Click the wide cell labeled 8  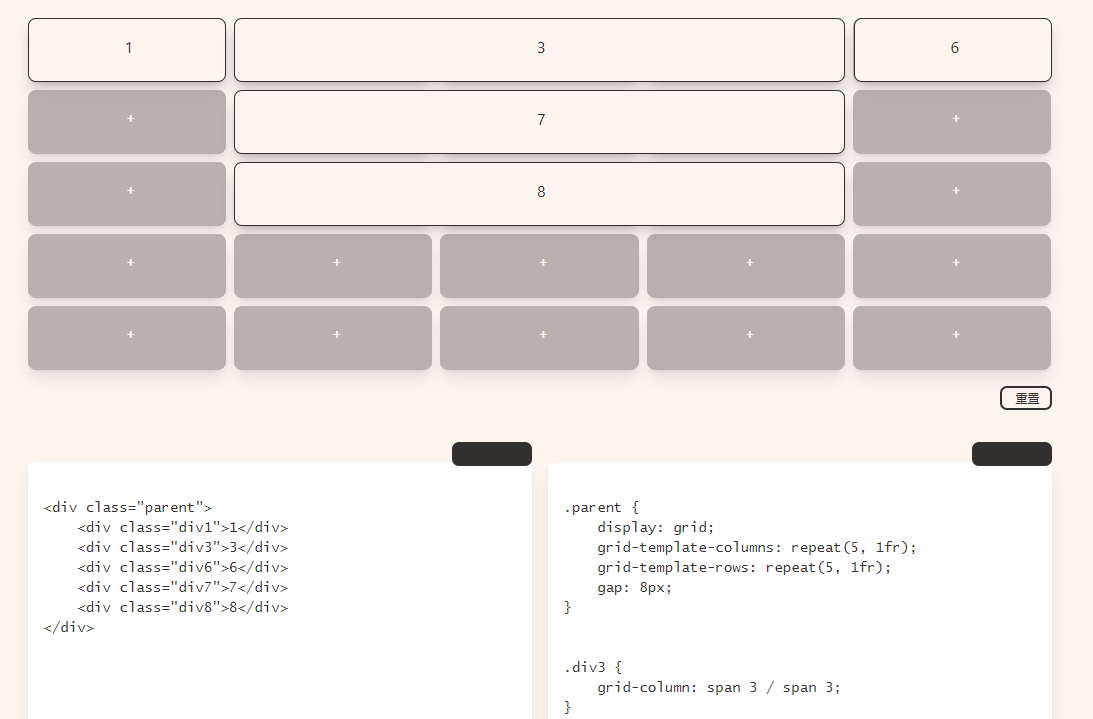click(539, 191)
